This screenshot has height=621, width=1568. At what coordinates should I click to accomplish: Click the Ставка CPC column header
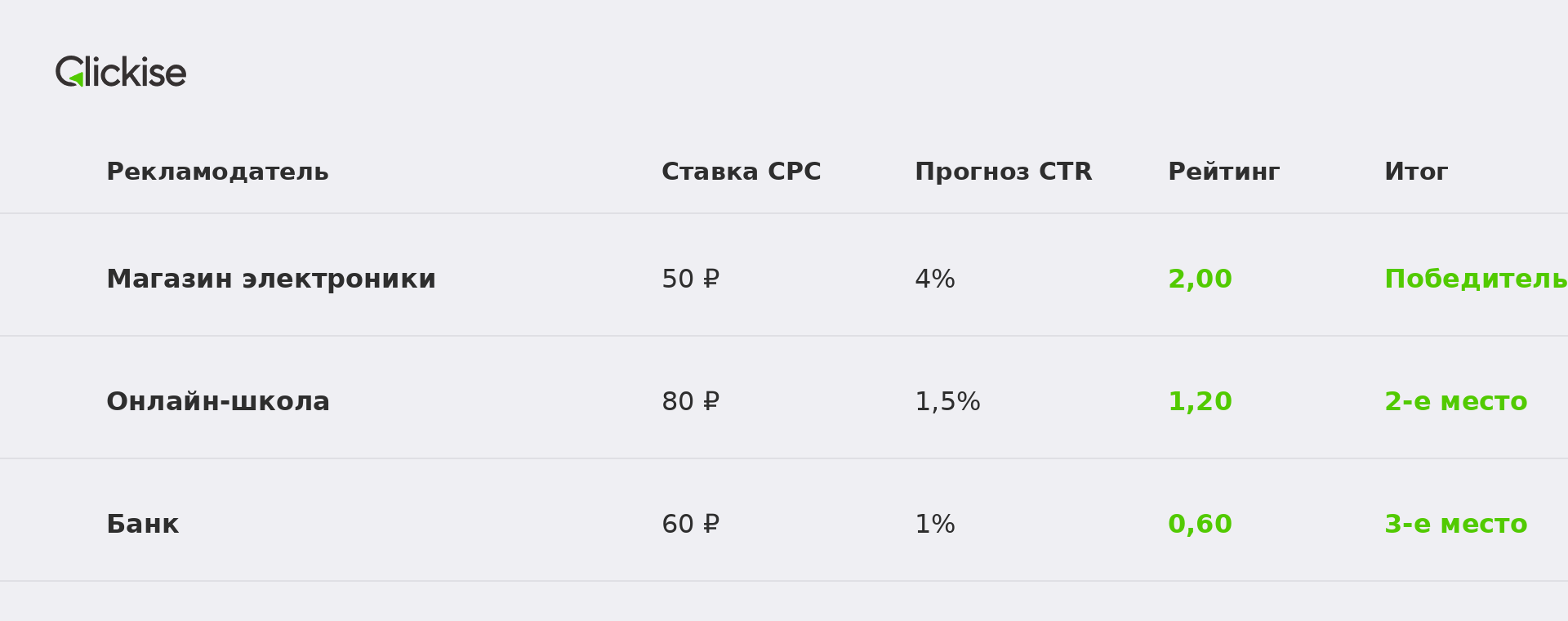(741, 172)
